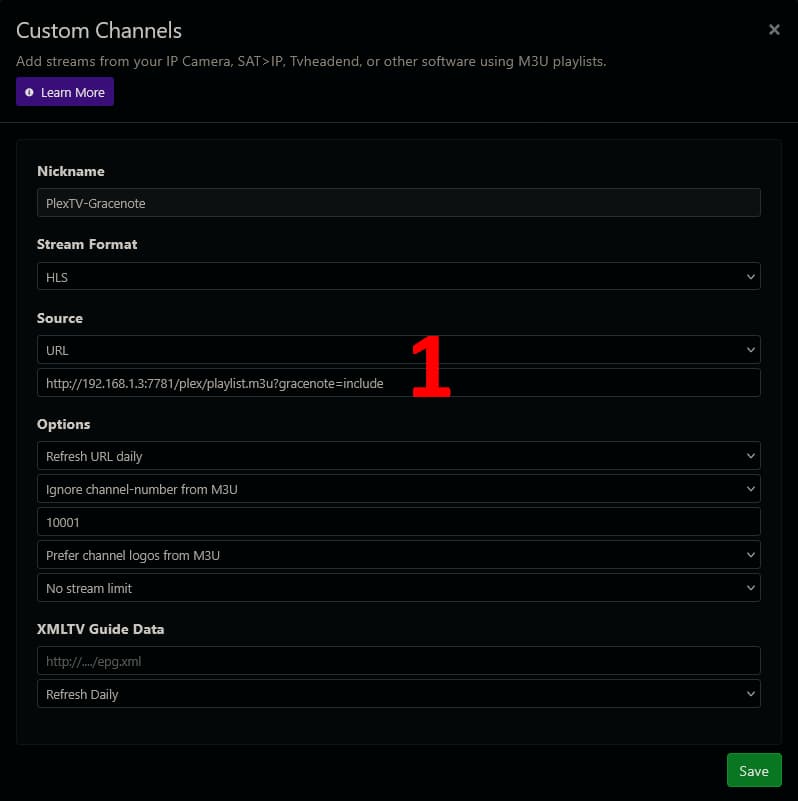Open the Refresh Daily guide dropdown
Image resolution: width=798 pixels, height=801 pixels.
click(398, 694)
